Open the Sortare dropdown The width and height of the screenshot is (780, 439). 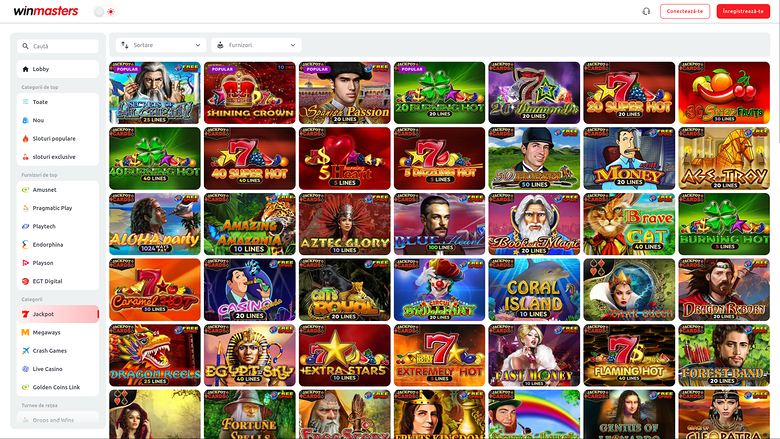coord(161,45)
